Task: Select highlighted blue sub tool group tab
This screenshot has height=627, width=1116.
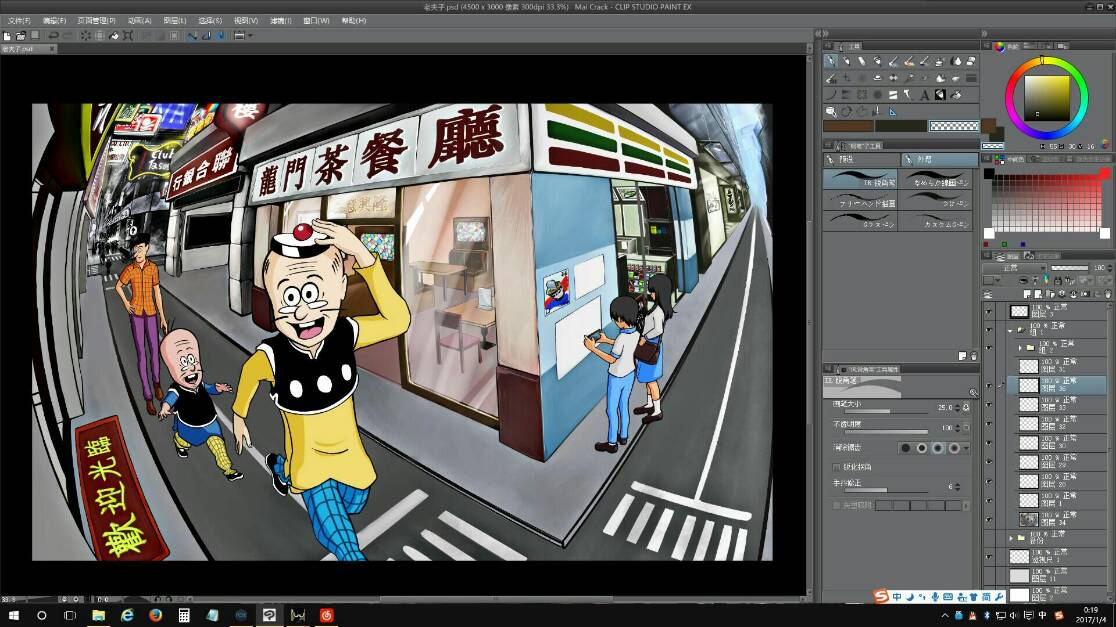Action: [x=939, y=159]
